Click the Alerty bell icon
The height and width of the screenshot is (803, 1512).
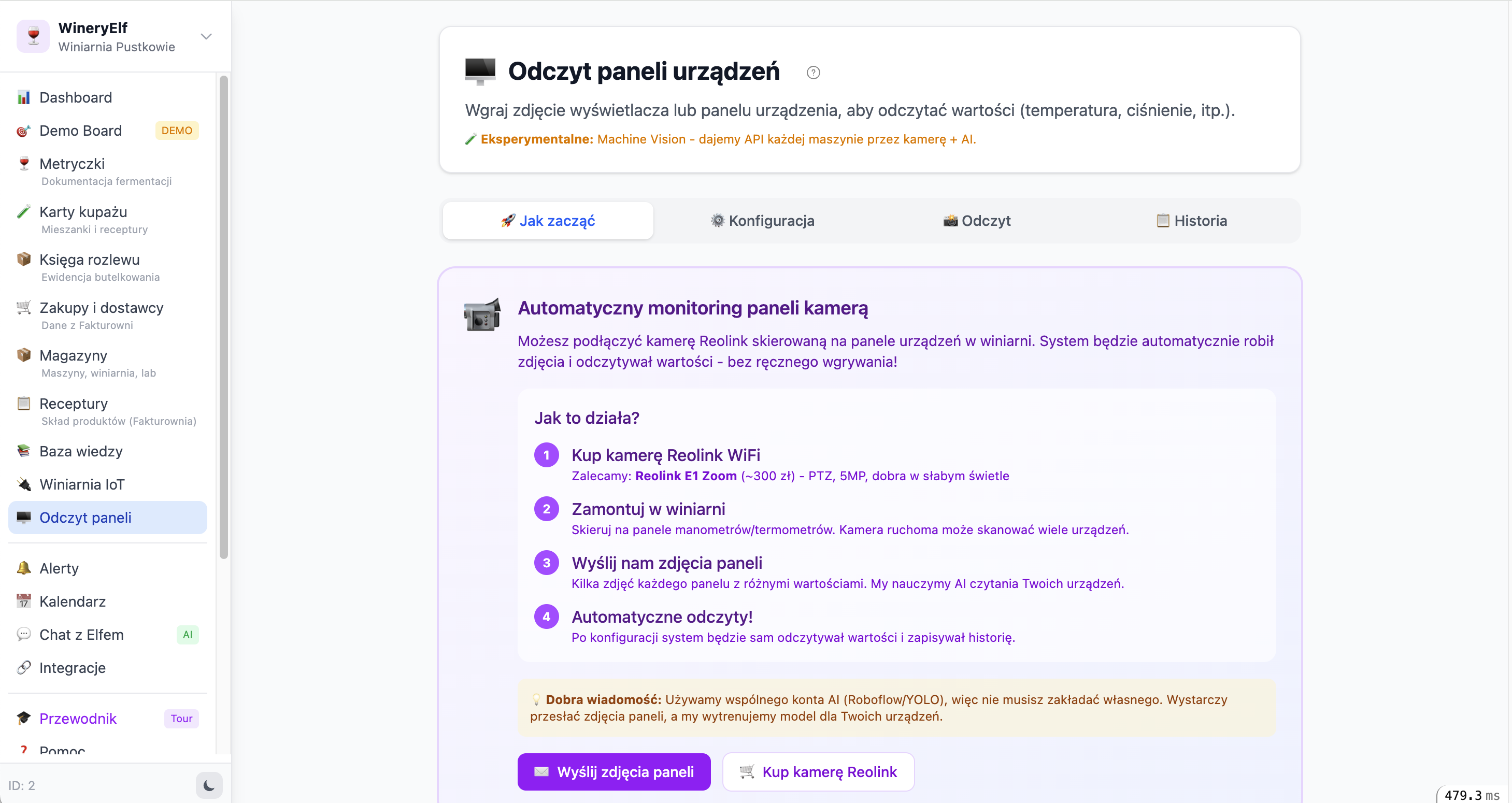(x=23, y=568)
